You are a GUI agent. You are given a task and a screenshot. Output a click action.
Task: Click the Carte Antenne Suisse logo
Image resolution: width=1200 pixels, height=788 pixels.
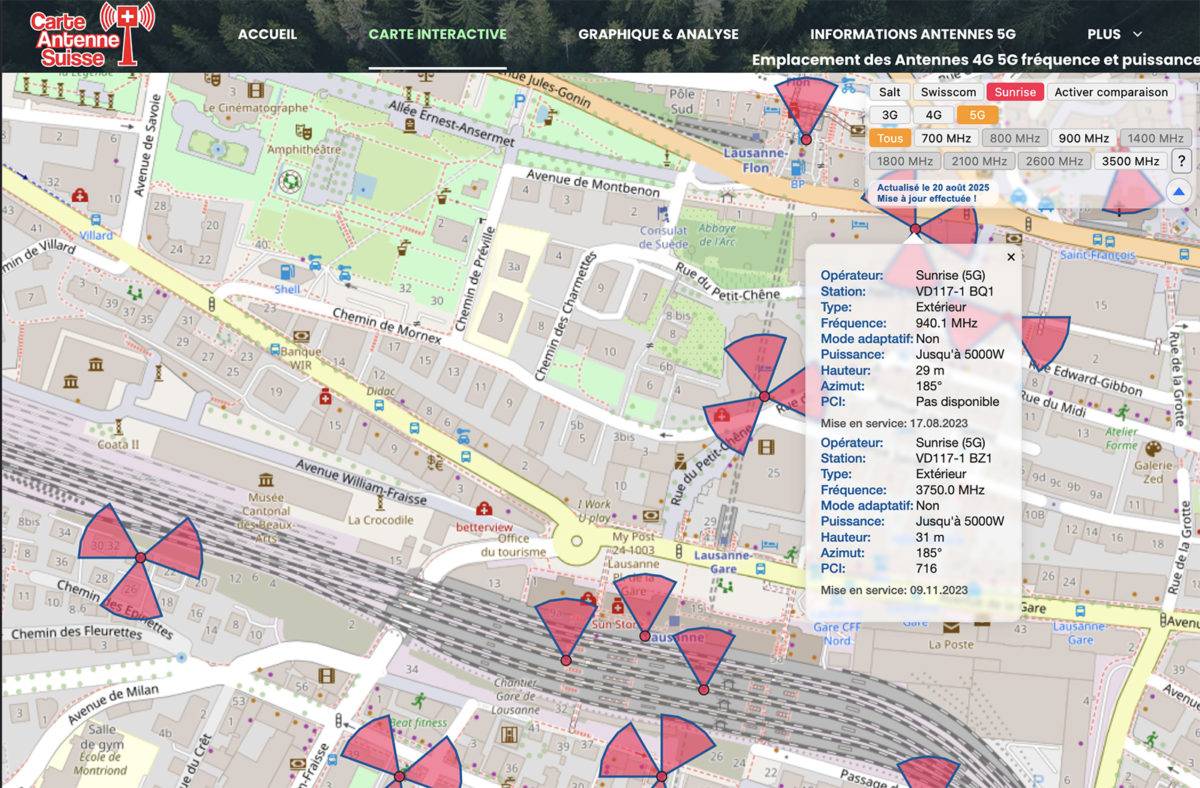pos(92,34)
